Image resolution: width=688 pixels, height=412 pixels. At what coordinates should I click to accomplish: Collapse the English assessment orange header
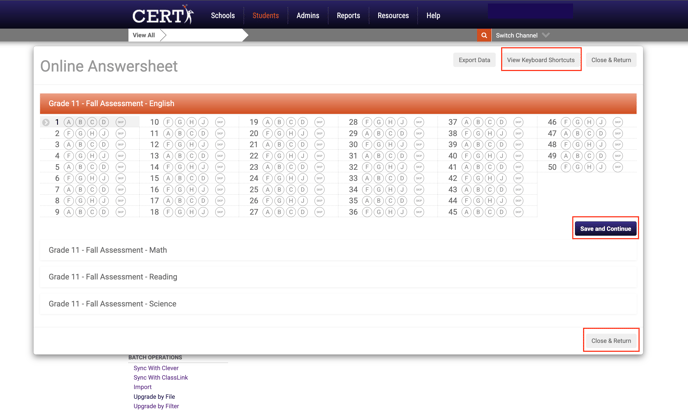coord(337,103)
